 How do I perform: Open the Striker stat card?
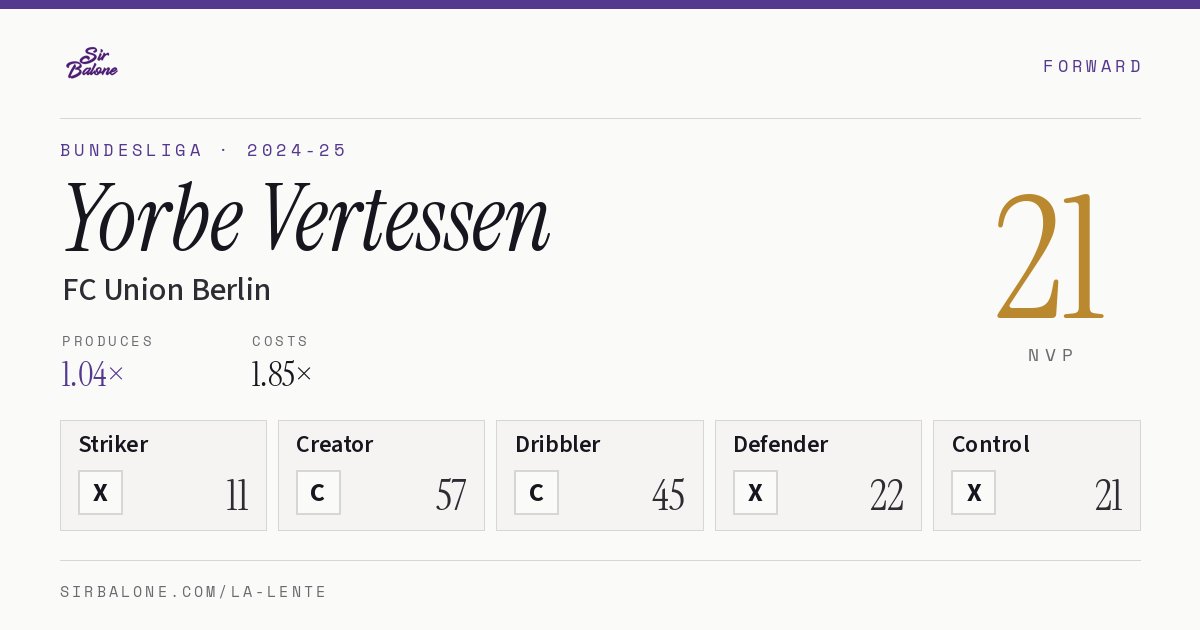[x=163, y=475]
